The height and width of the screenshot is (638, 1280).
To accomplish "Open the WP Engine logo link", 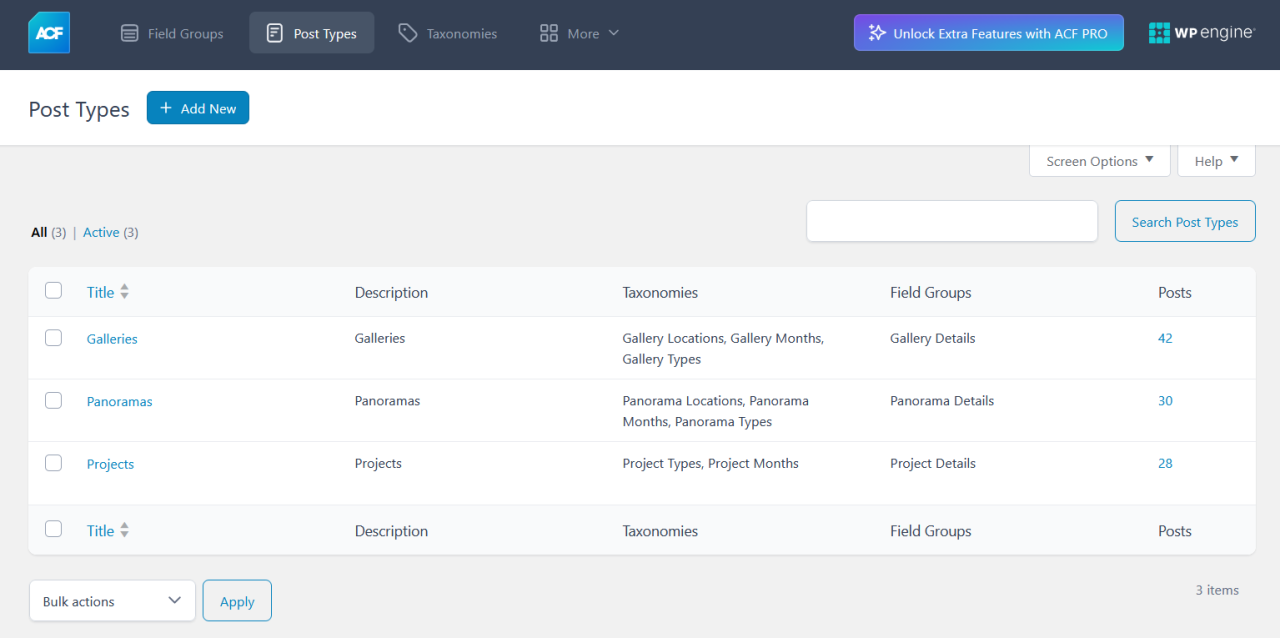I will click(x=1201, y=33).
